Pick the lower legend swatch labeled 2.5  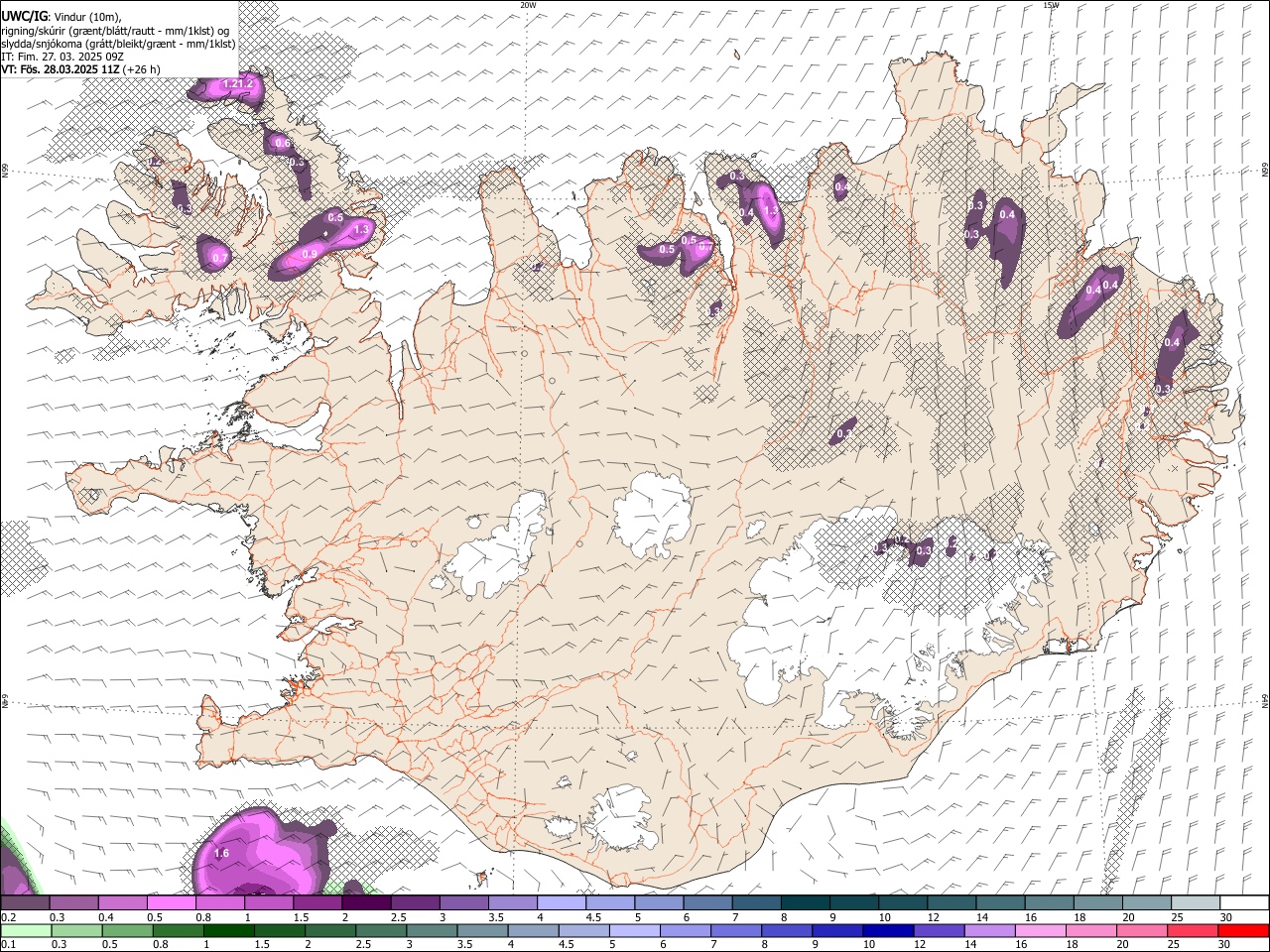pyautogui.click(x=380, y=931)
